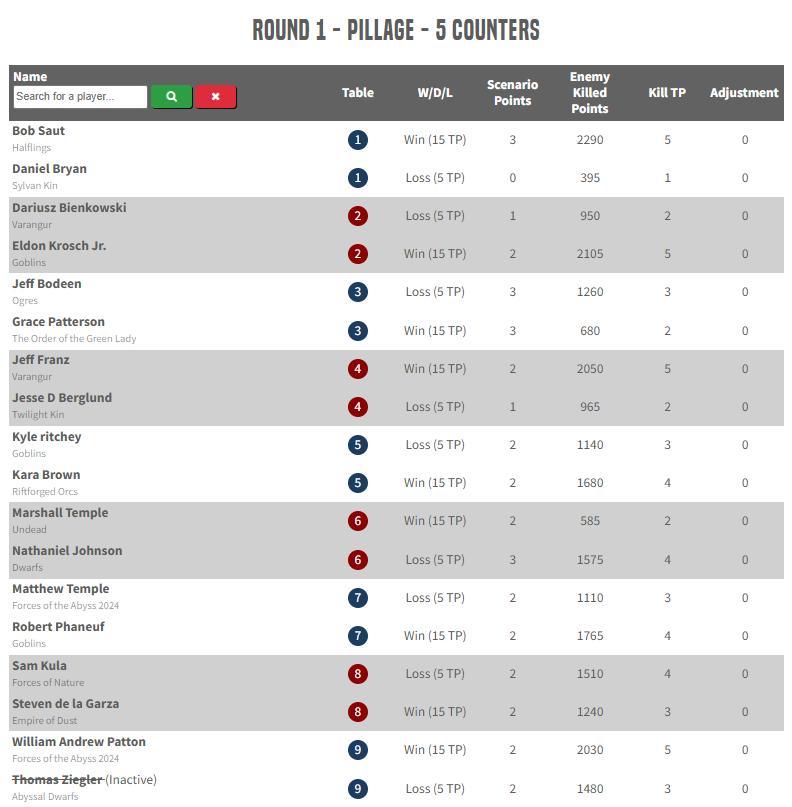The image size is (792, 807).
Task: Open inactive player Thomas Ziegler
Action: (x=57, y=780)
